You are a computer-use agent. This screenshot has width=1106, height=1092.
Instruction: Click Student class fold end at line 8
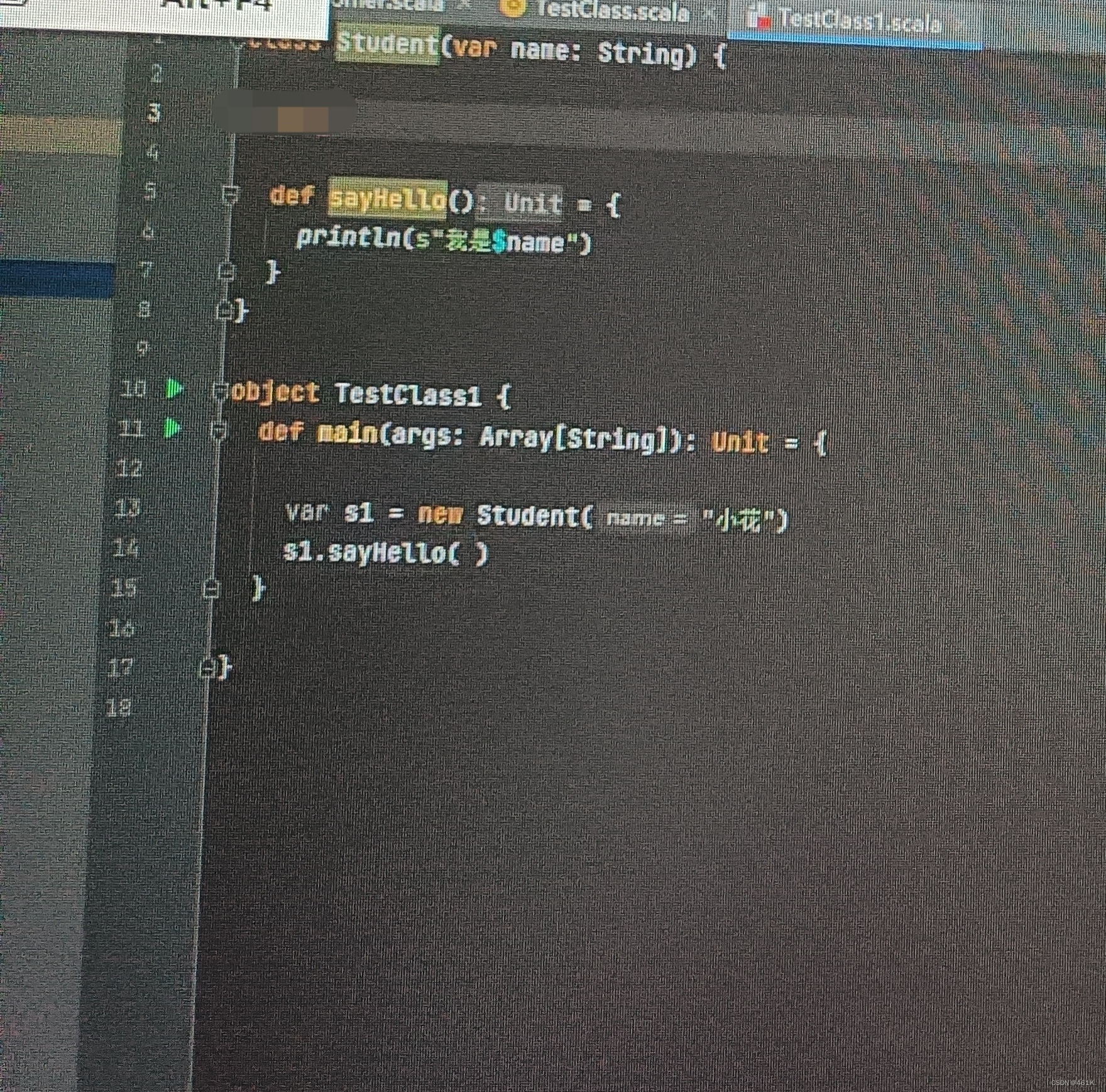pyautogui.click(x=224, y=310)
